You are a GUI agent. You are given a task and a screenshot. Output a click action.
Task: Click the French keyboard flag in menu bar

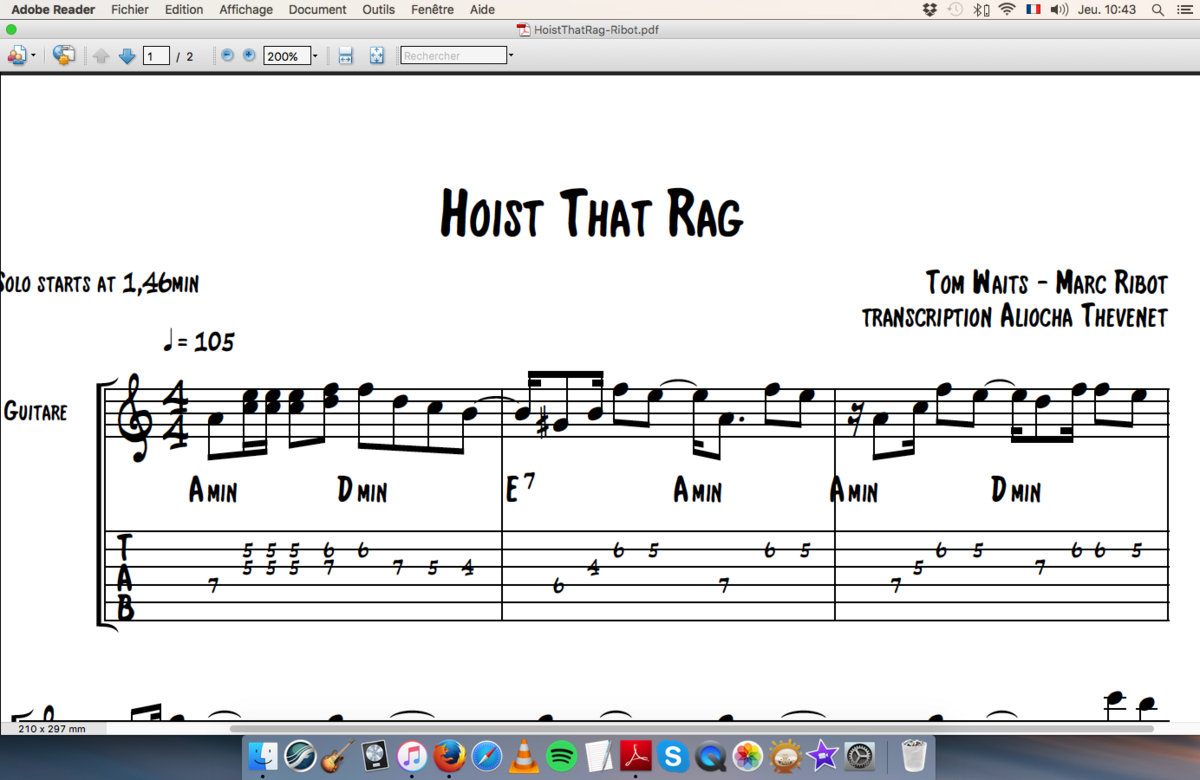point(1032,9)
